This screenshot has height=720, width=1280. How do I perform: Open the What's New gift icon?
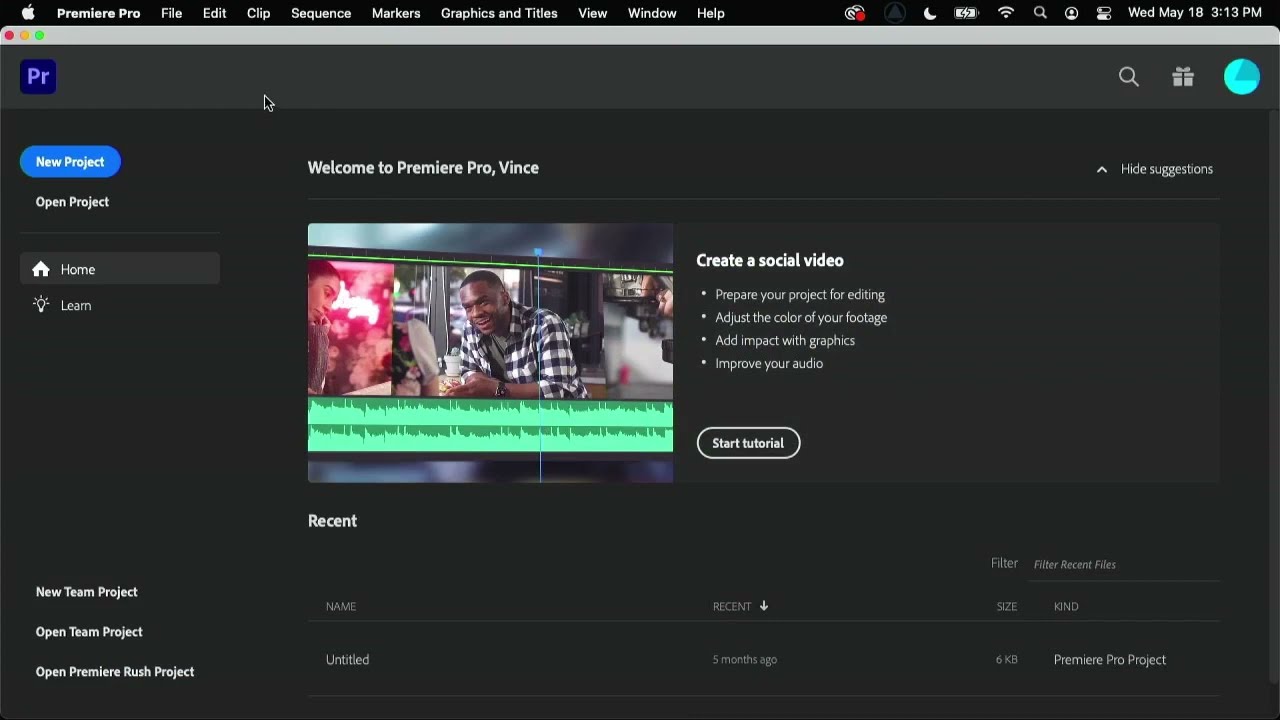pyautogui.click(x=1183, y=77)
